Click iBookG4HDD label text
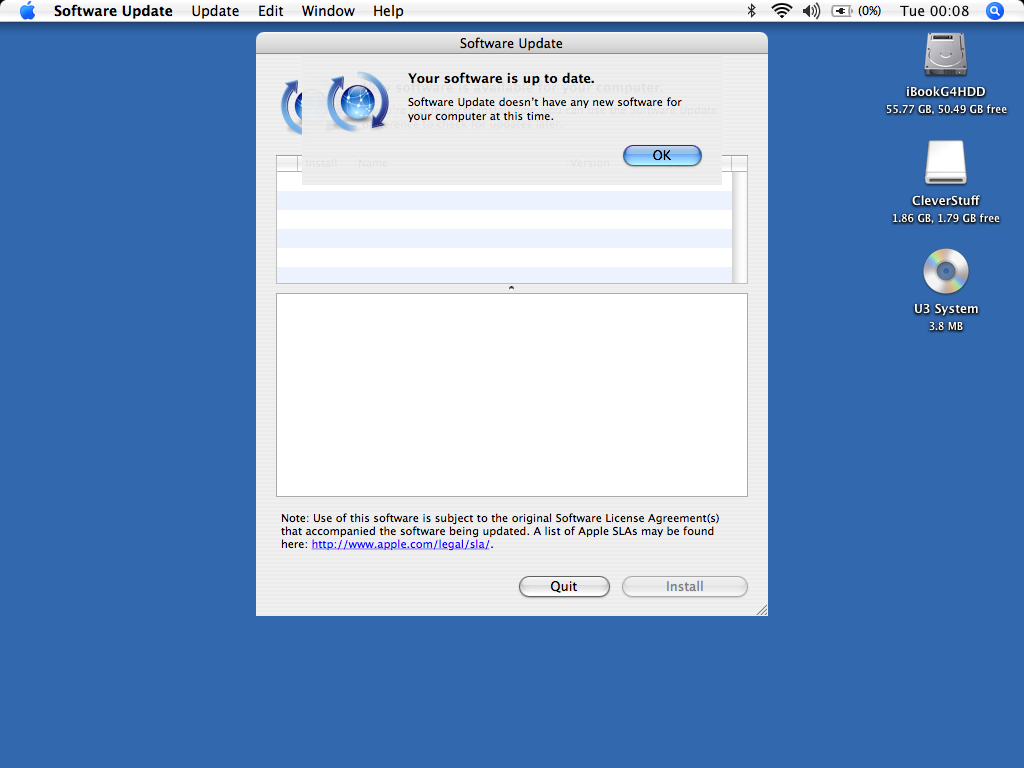 tap(945, 92)
